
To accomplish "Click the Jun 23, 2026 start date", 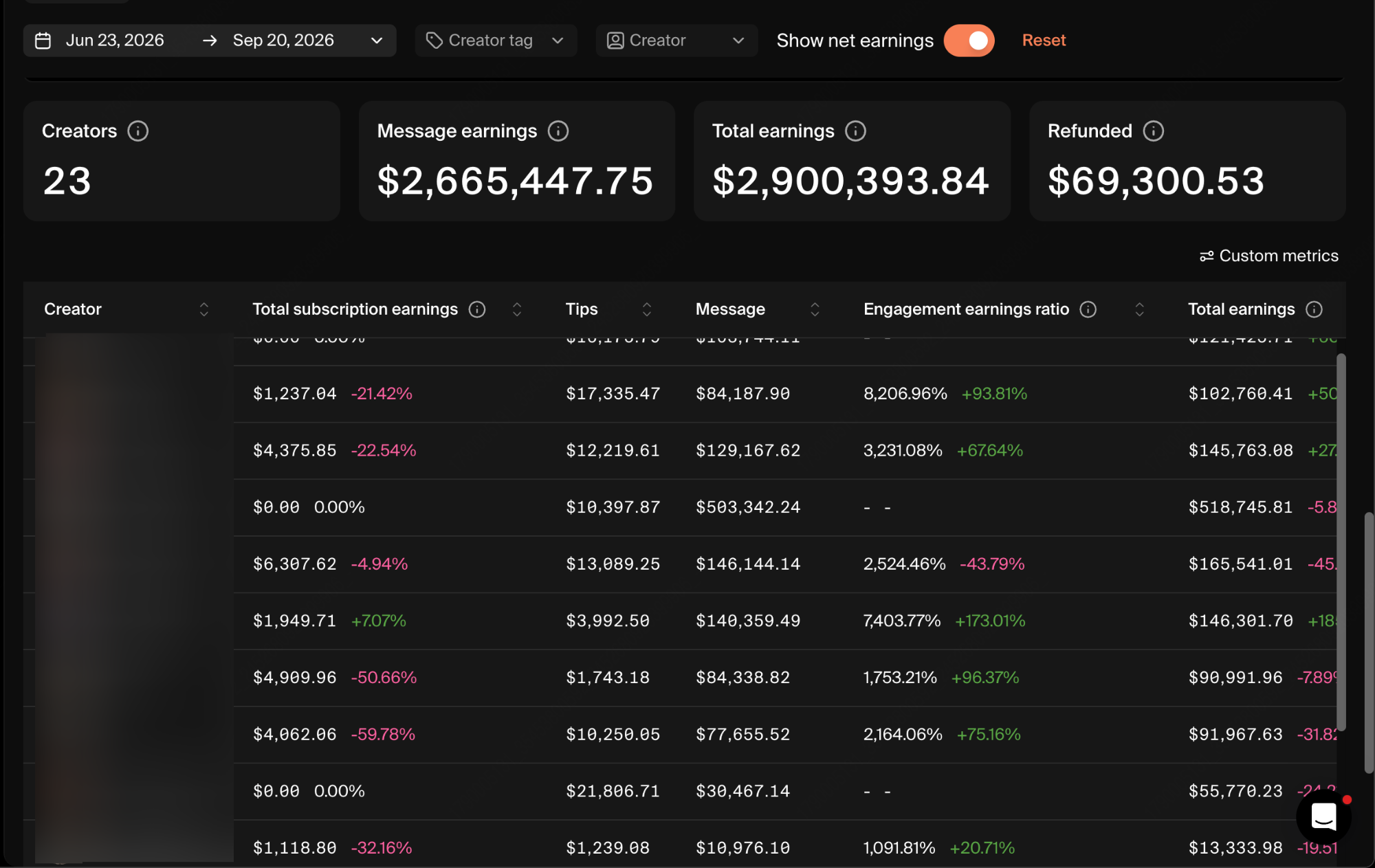I will (115, 41).
